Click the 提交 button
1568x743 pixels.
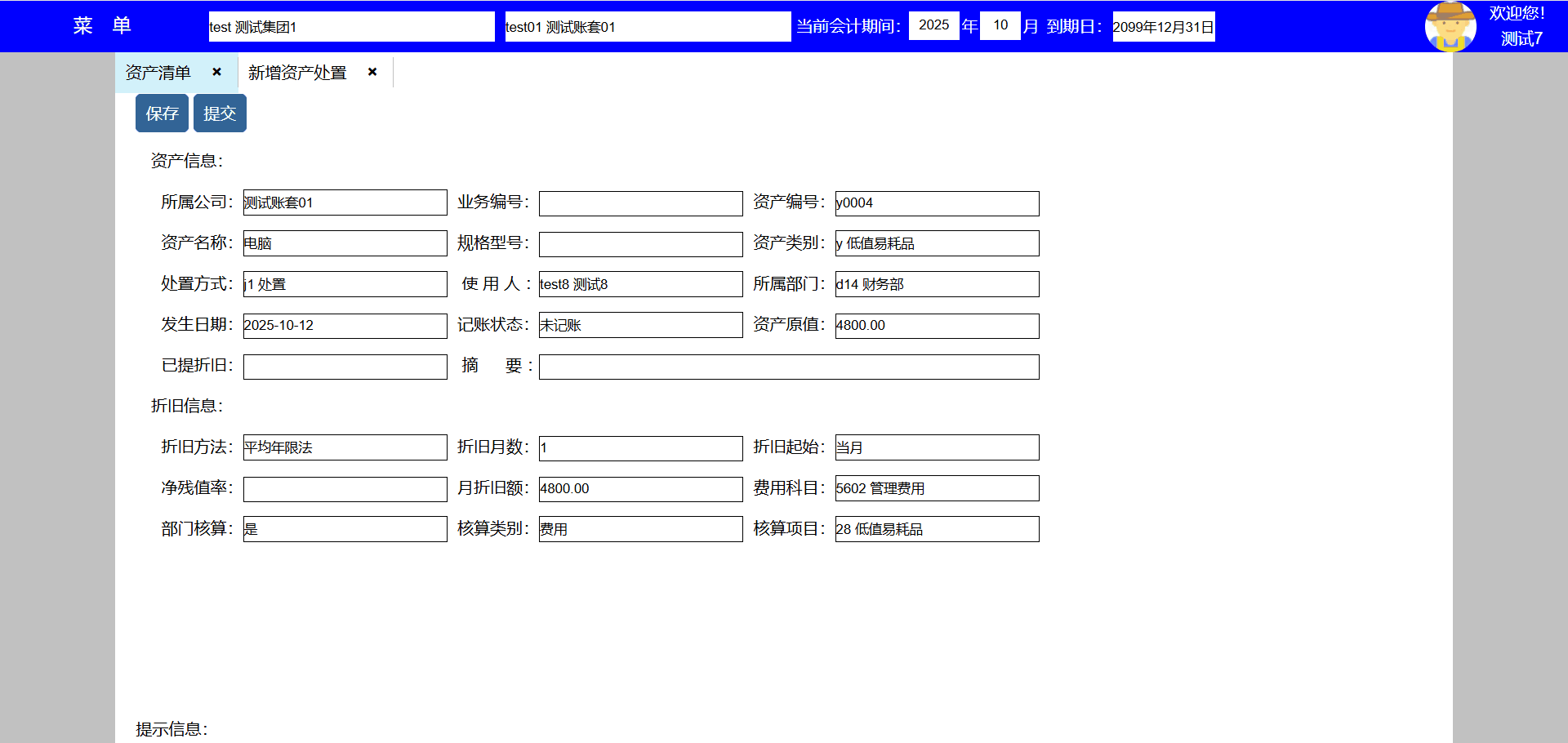pos(220,113)
